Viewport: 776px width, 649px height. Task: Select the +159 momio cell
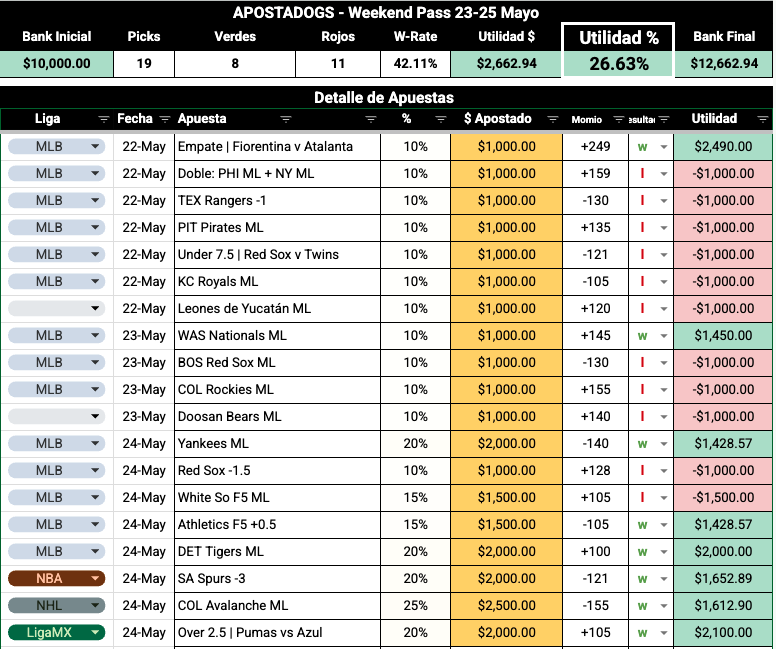tap(595, 174)
